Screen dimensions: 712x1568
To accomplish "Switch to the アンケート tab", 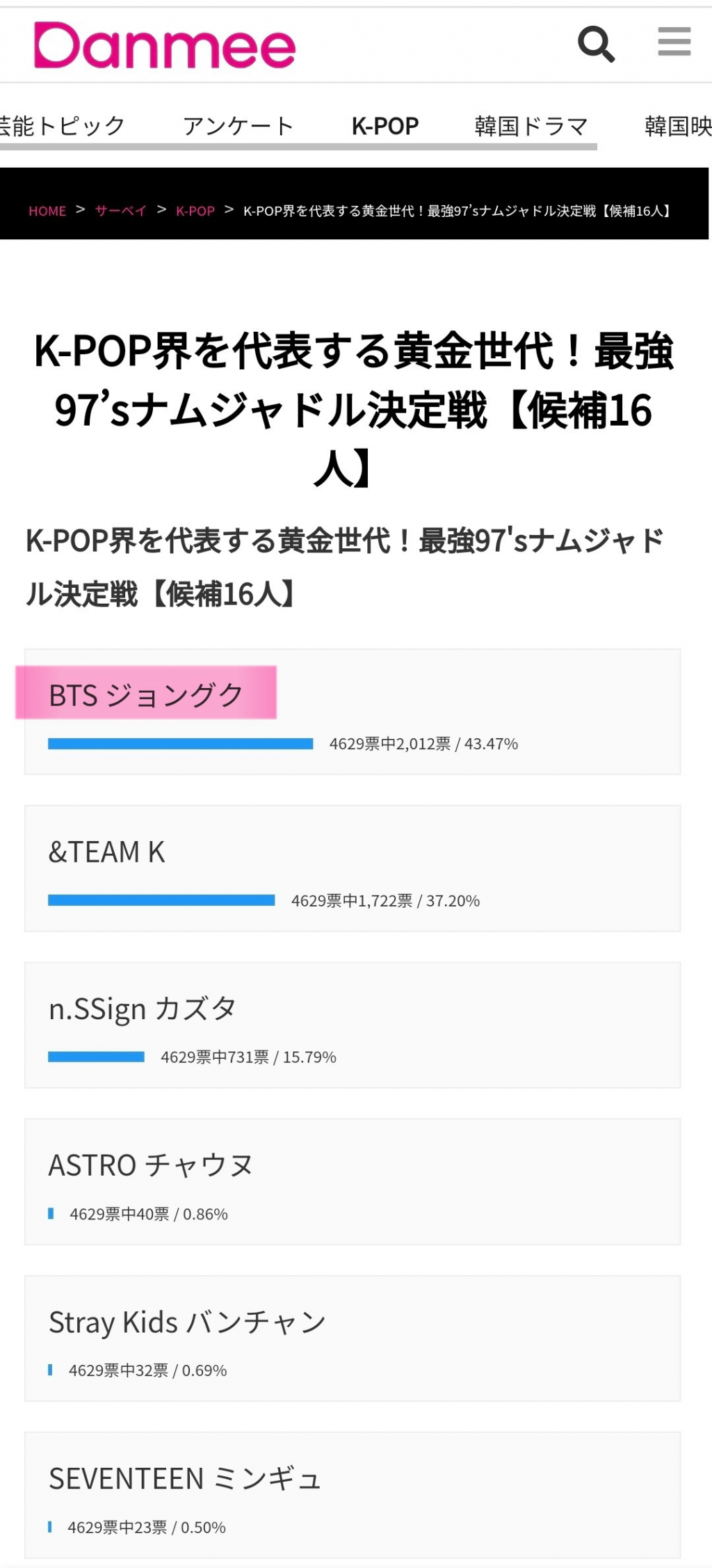I will [x=238, y=126].
